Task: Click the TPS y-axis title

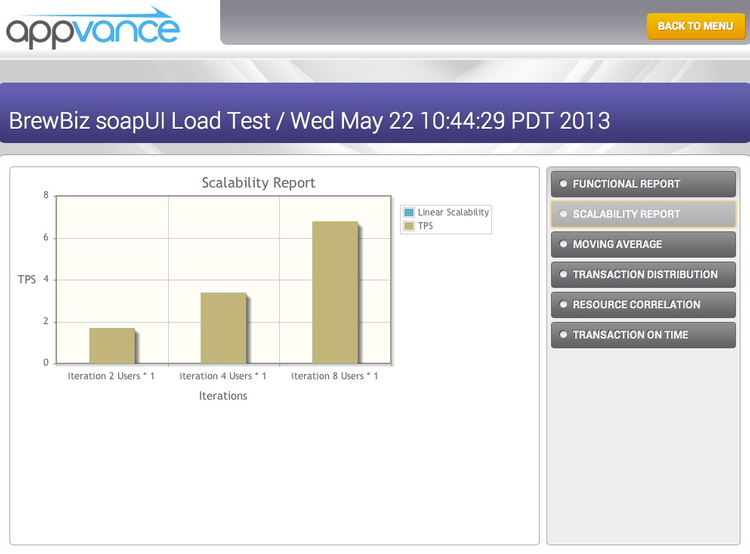Action: tap(27, 279)
